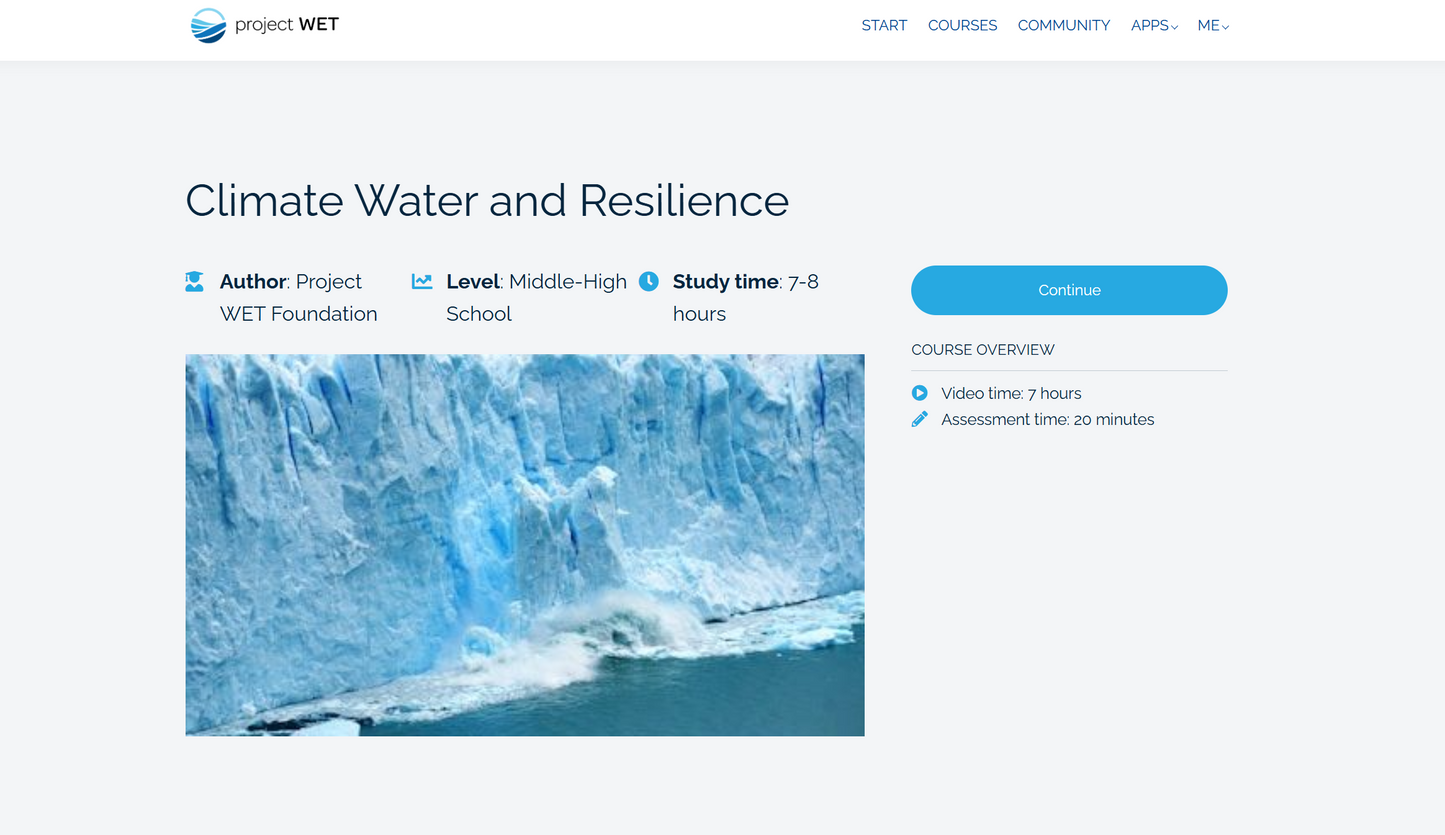The height and width of the screenshot is (835, 1445).
Task: Click the clock icon next to Study time
Action: pos(649,281)
